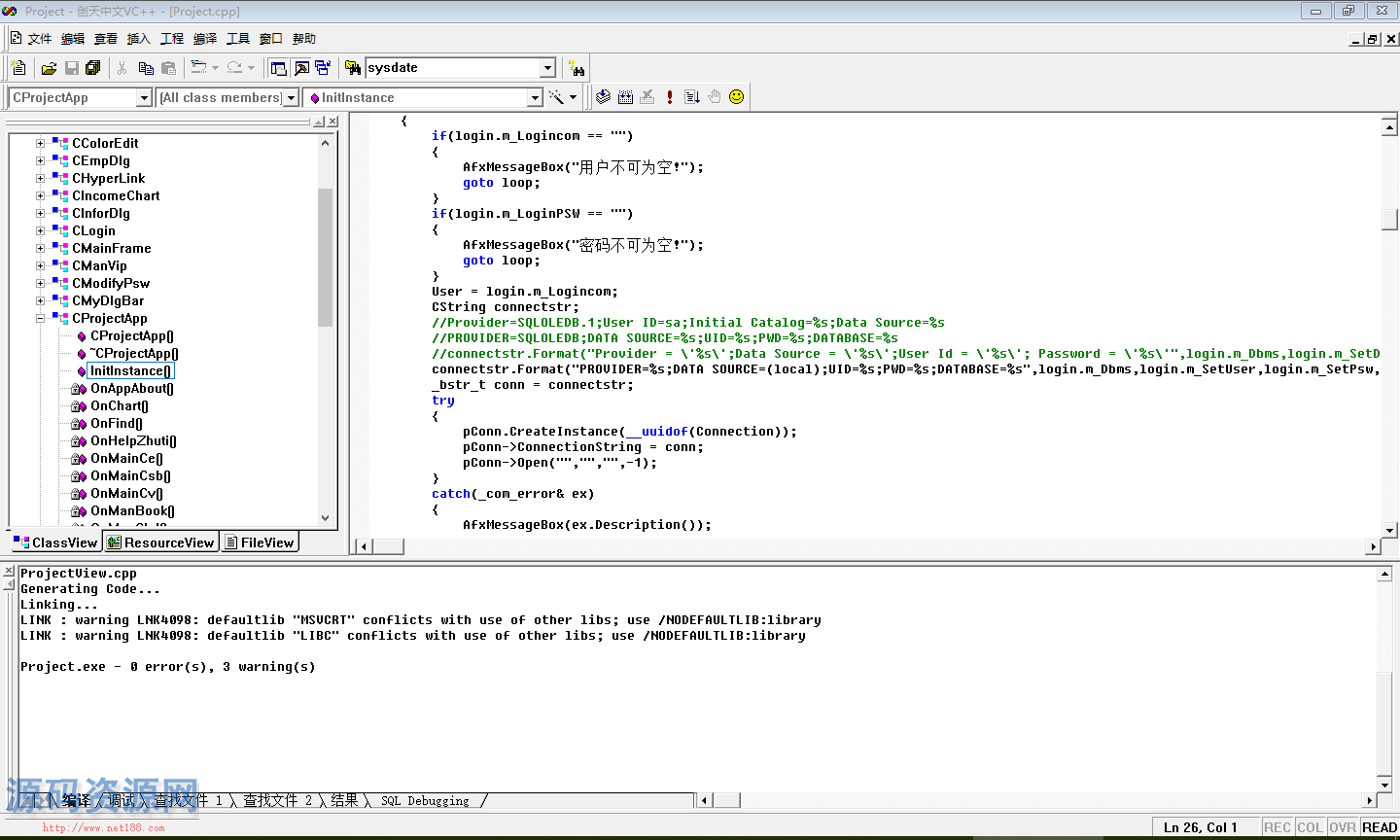
Task: Open the 工程 menu
Action: point(172,39)
